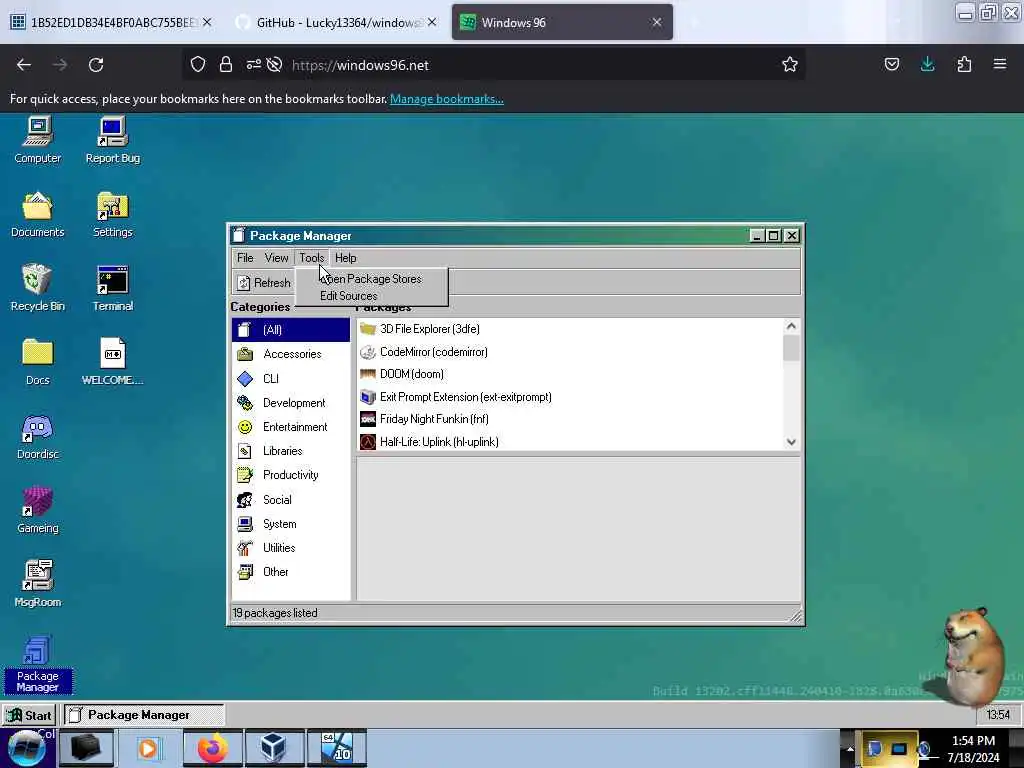Reload the windows96.net page

click(96, 65)
